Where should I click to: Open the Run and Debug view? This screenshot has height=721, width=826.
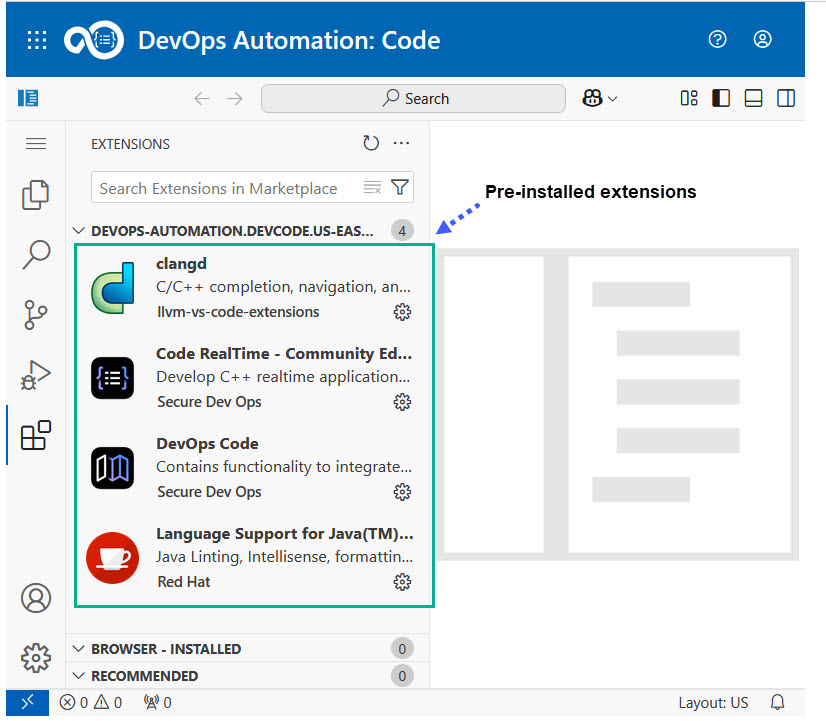click(x=35, y=375)
